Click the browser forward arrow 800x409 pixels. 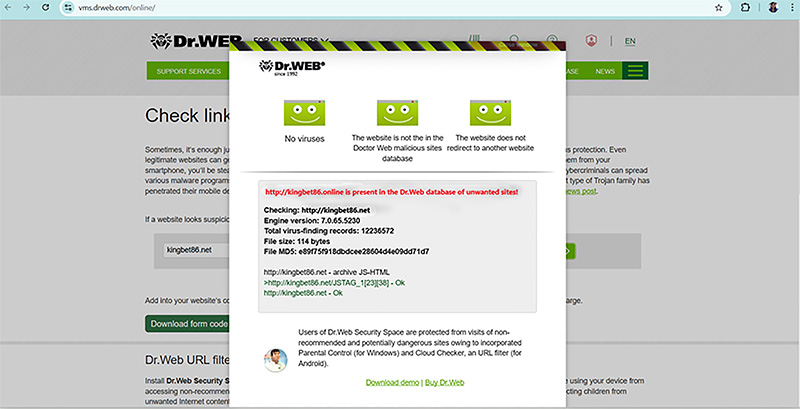[27, 8]
